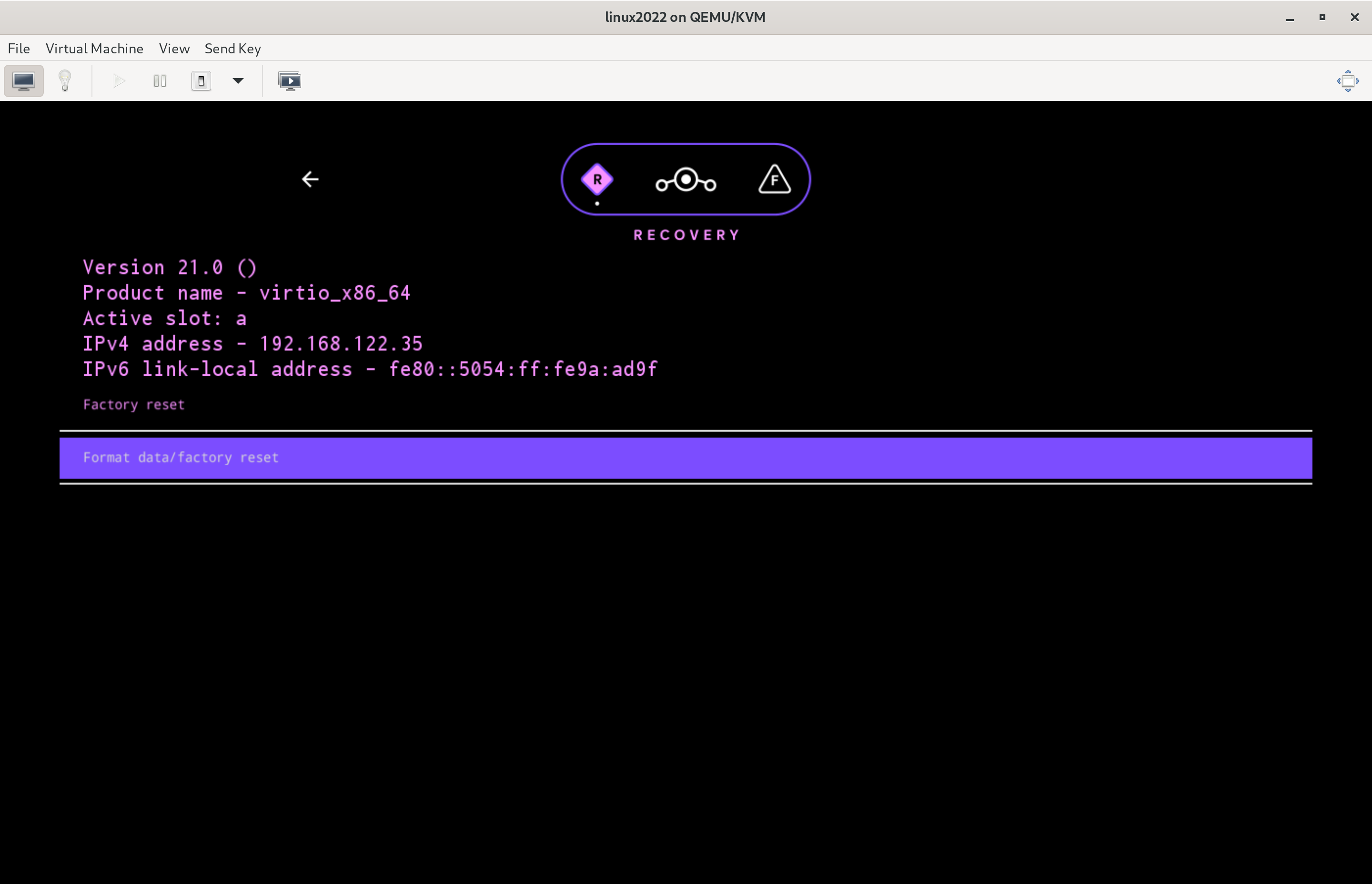Image resolution: width=1372 pixels, height=884 pixels.
Task: Pause the virtual machine
Action: click(160, 81)
